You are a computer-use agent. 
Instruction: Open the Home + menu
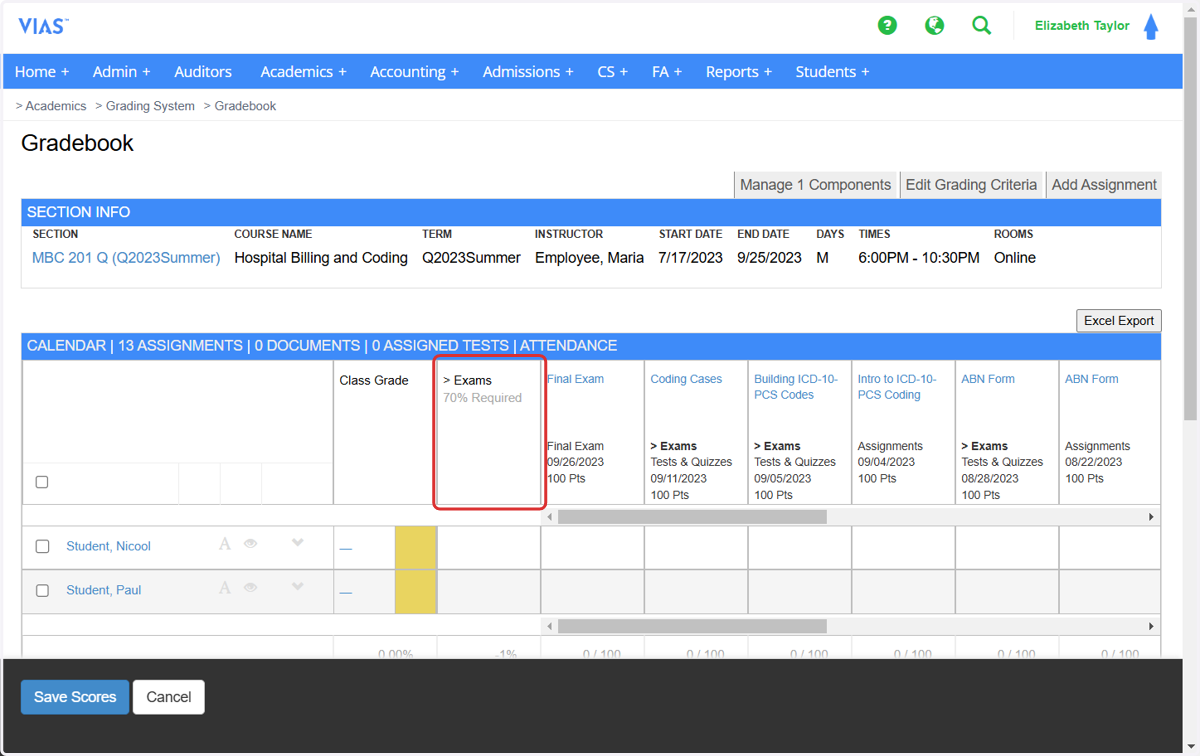[x=42, y=72]
